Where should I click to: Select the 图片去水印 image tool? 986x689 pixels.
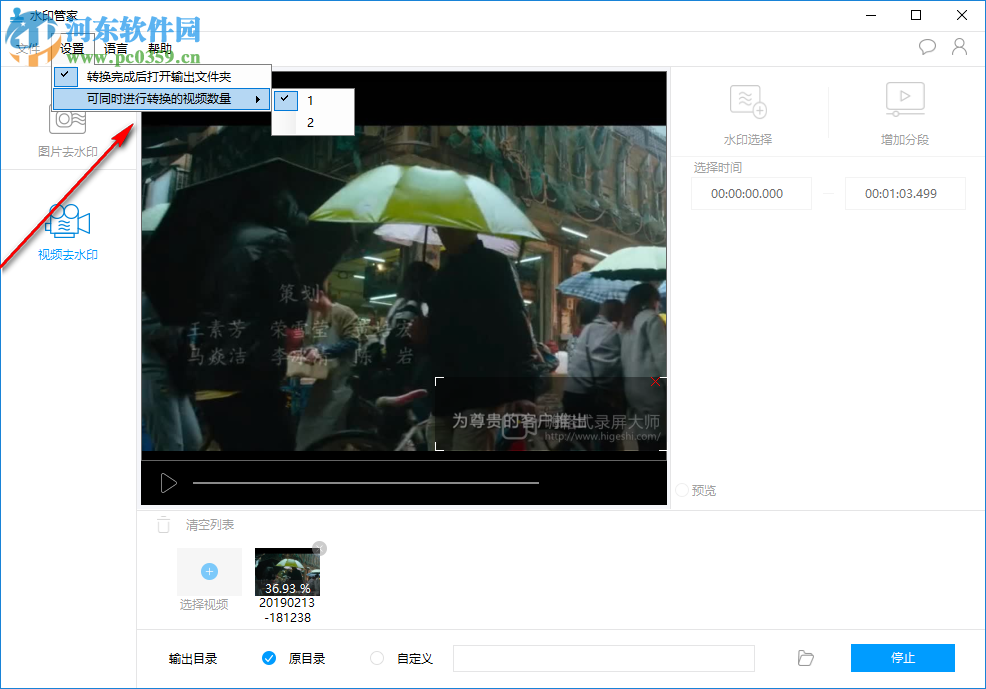pyautogui.click(x=67, y=131)
